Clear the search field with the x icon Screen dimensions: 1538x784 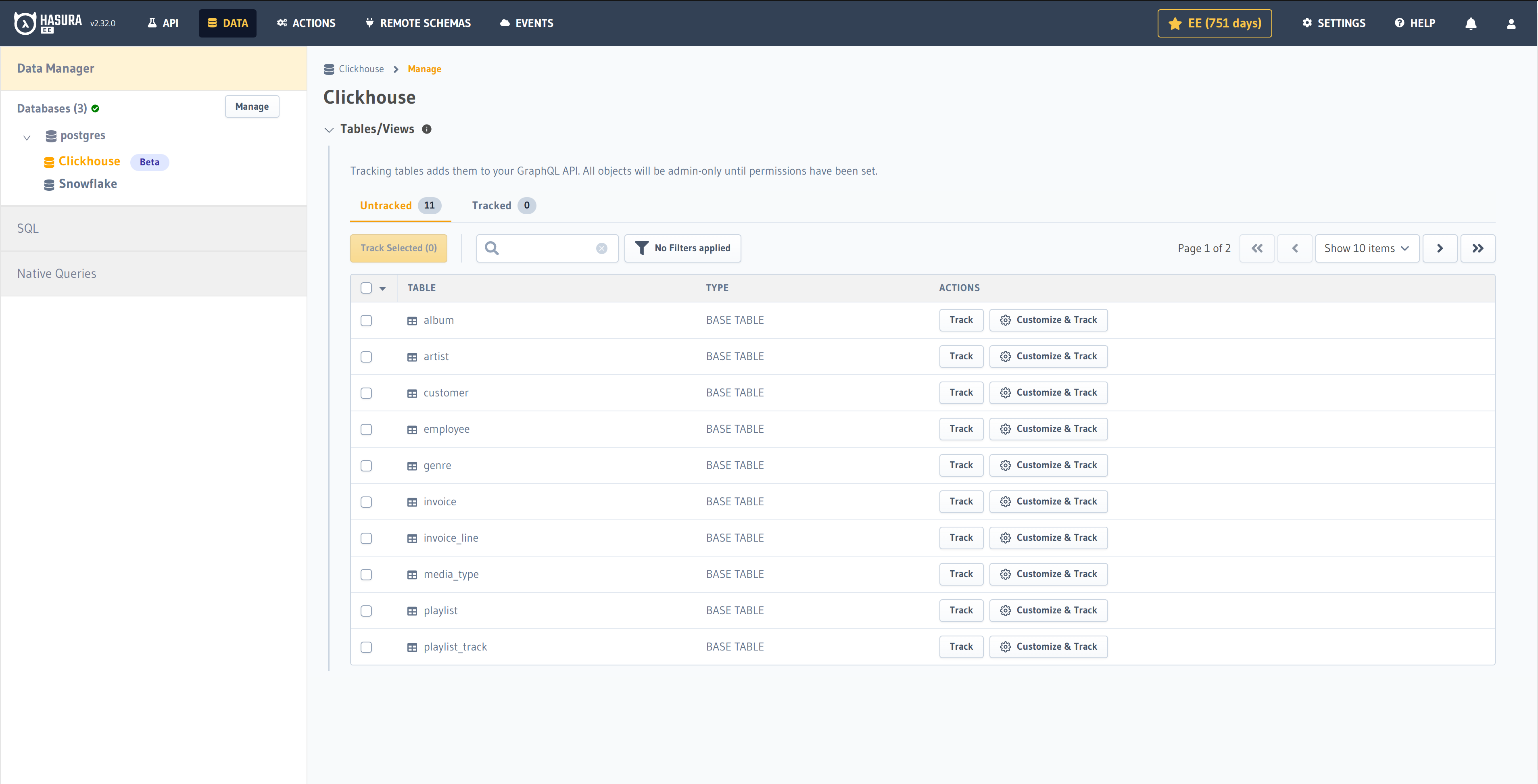(x=601, y=248)
